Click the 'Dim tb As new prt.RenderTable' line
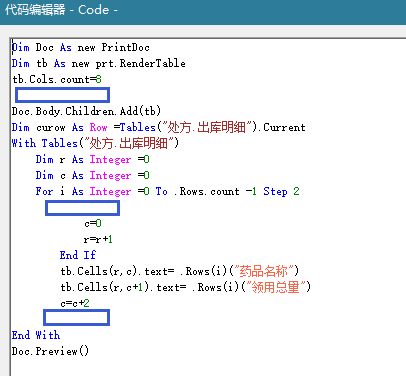The image size is (406, 376). [x=99, y=63]
